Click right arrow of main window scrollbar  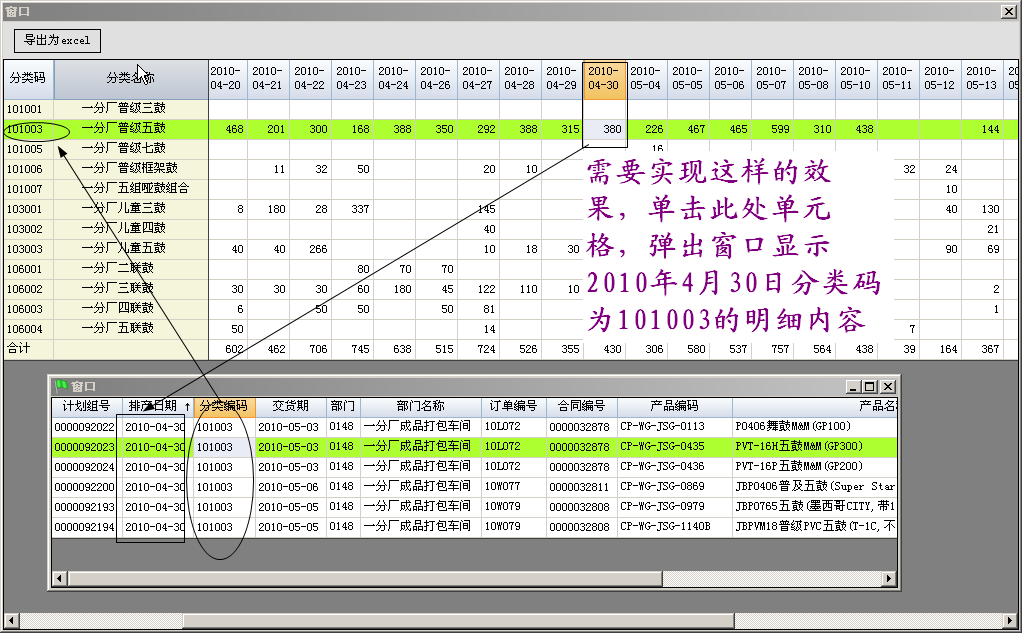coord(1011,620)
